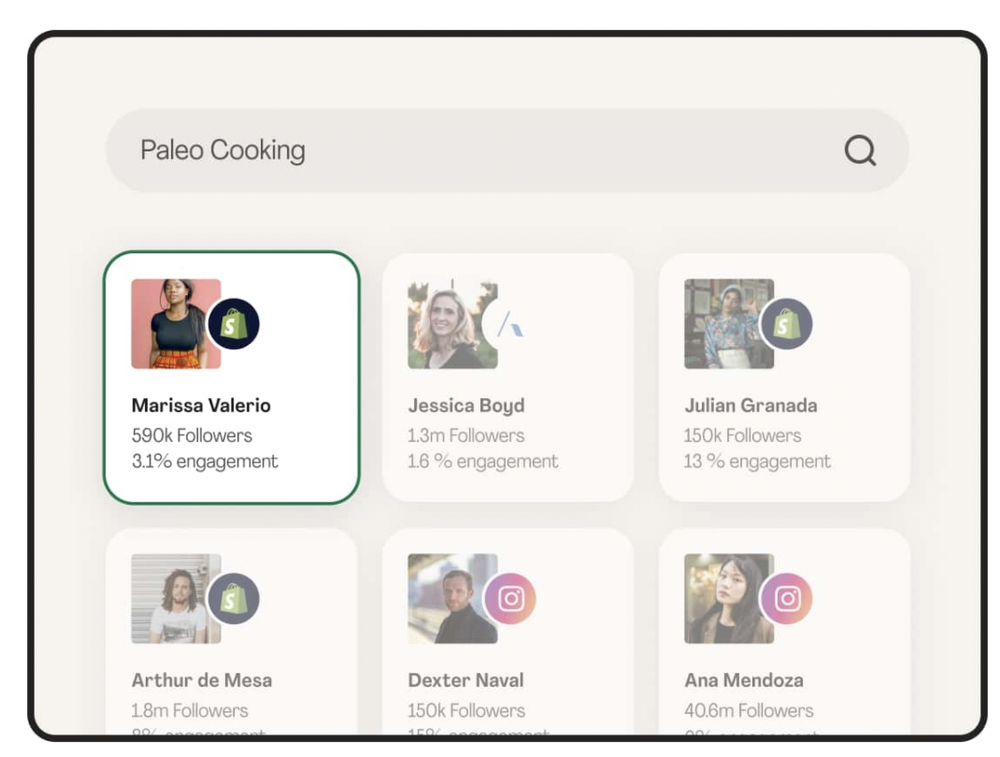
Task: Click the Shopify badge on Marissa Valerio's card
Action: (234, 324)
